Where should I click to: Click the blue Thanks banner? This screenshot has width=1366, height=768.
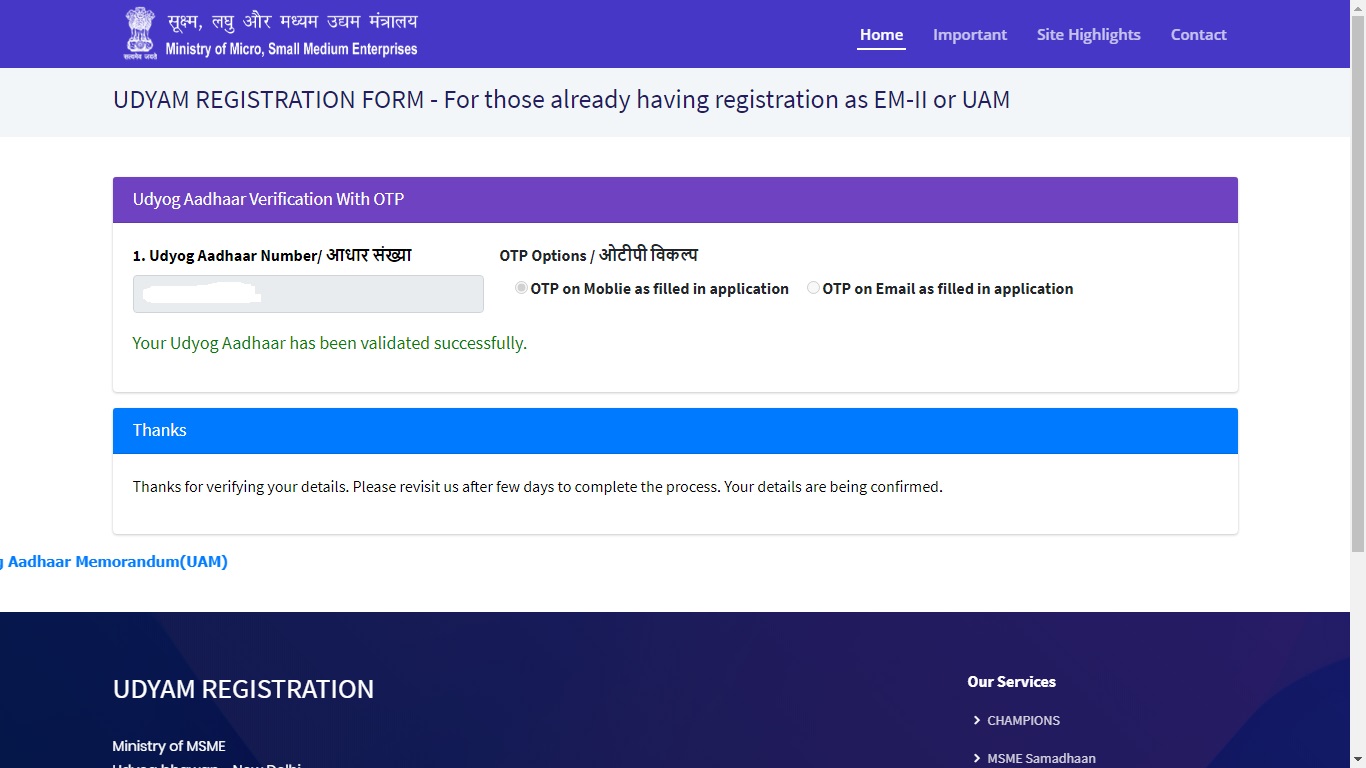[x=675, y=430]
